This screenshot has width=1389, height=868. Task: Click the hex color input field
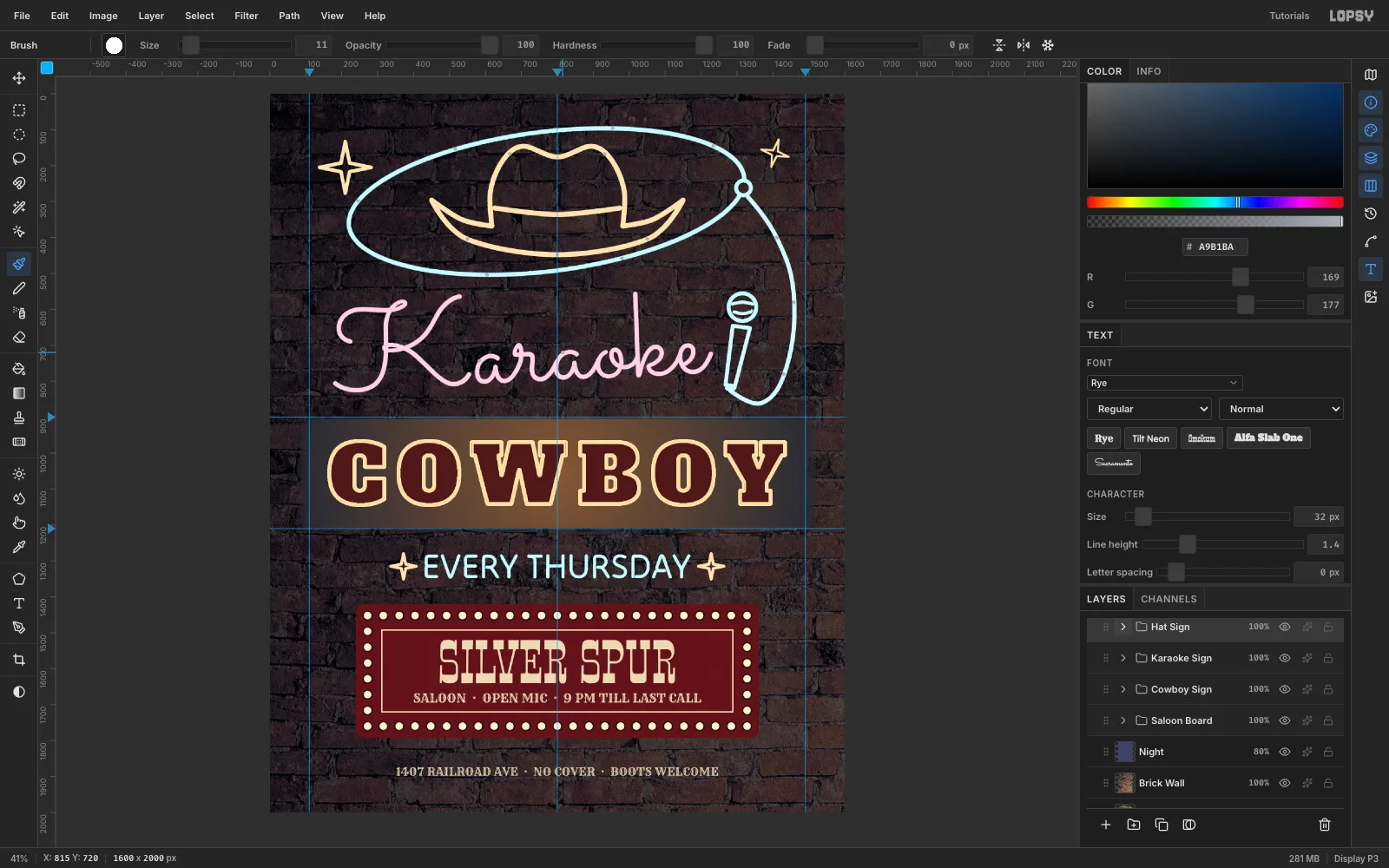point(1215,247)
